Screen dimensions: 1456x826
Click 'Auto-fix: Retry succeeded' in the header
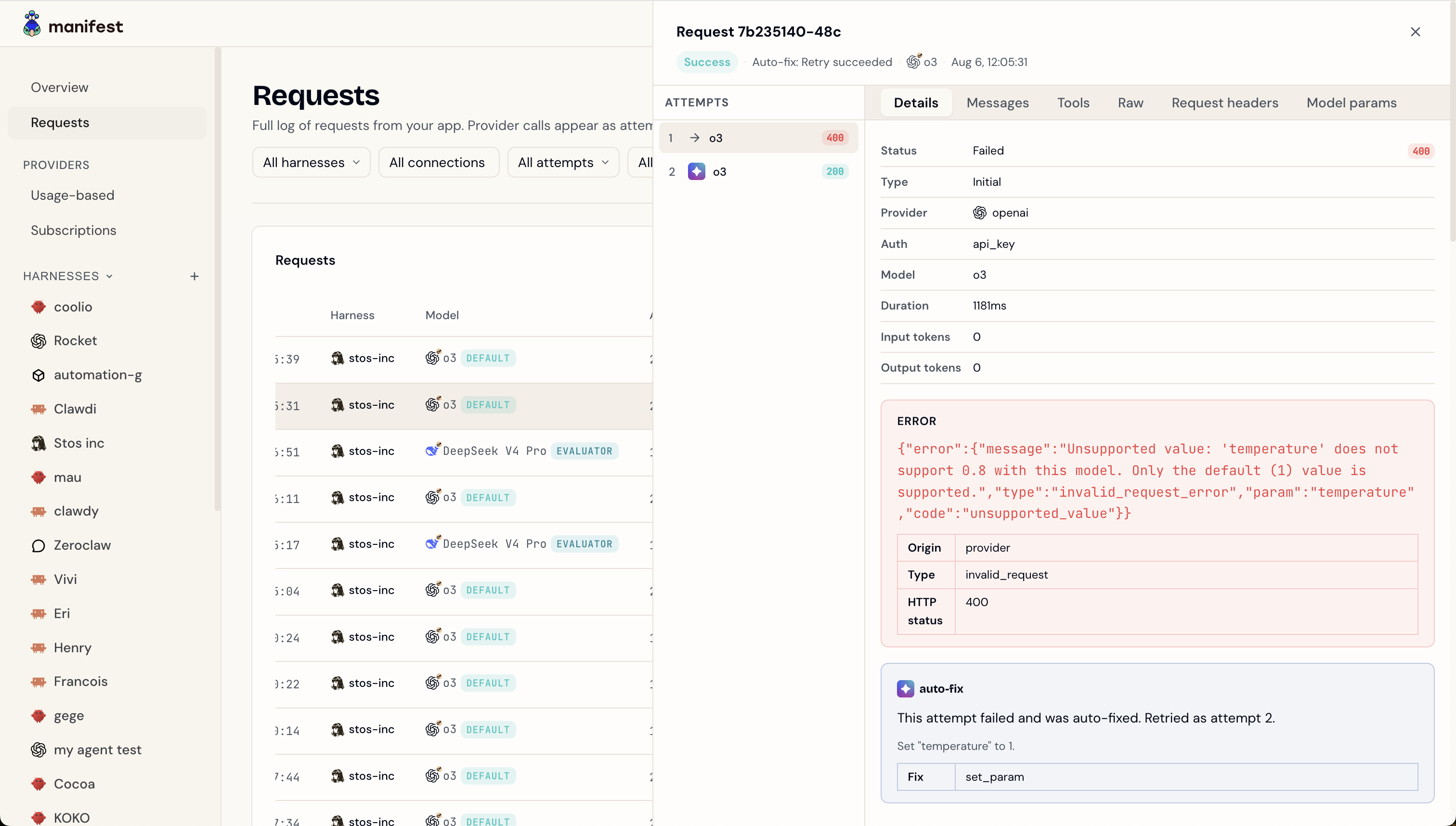click(821, 62)
